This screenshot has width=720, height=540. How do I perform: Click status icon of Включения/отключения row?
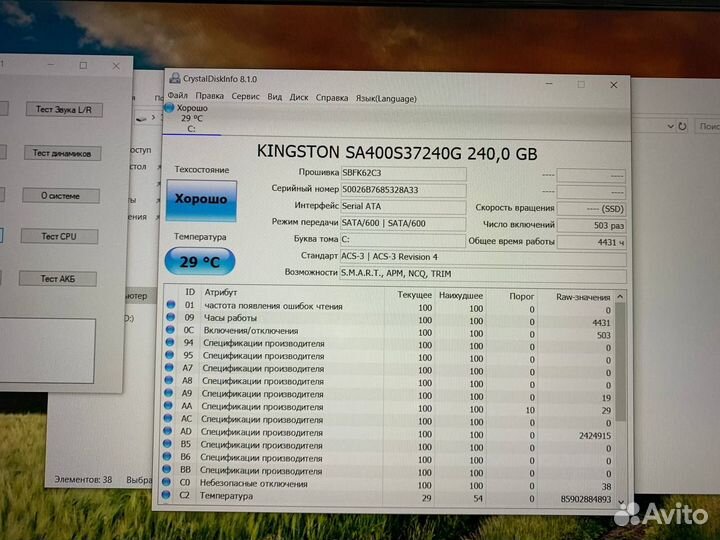[x=170, y=330]
